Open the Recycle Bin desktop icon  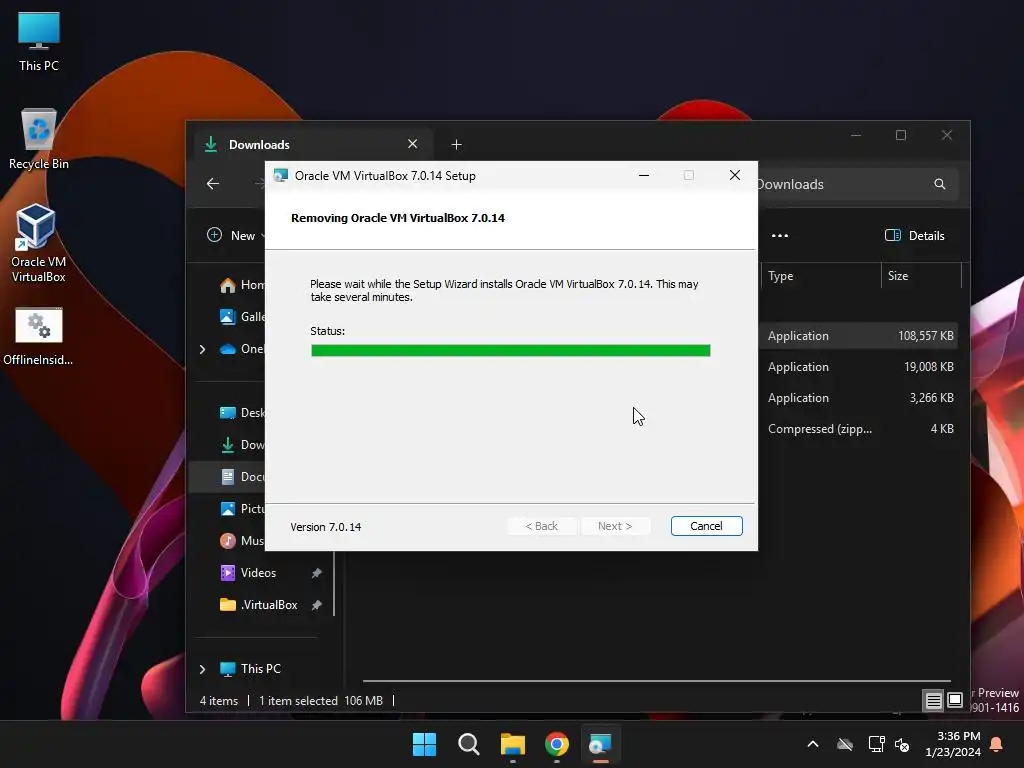click(39, 139)
